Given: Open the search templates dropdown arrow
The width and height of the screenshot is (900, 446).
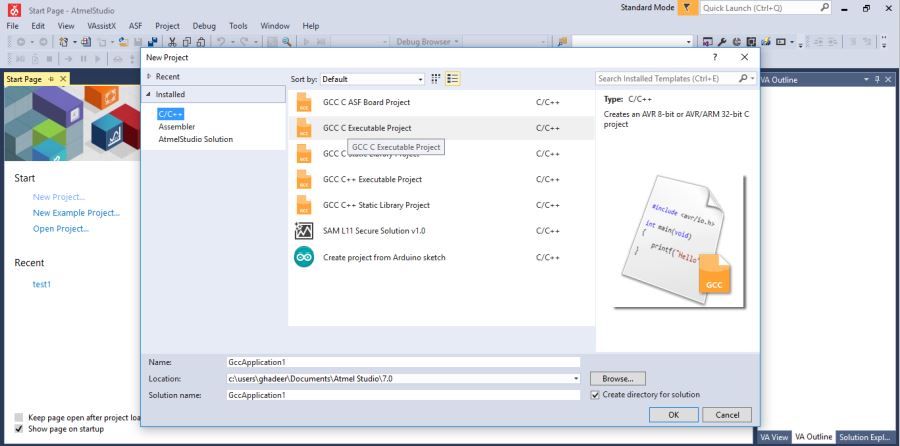Looking at the screenshot, I should pos(752,79).
